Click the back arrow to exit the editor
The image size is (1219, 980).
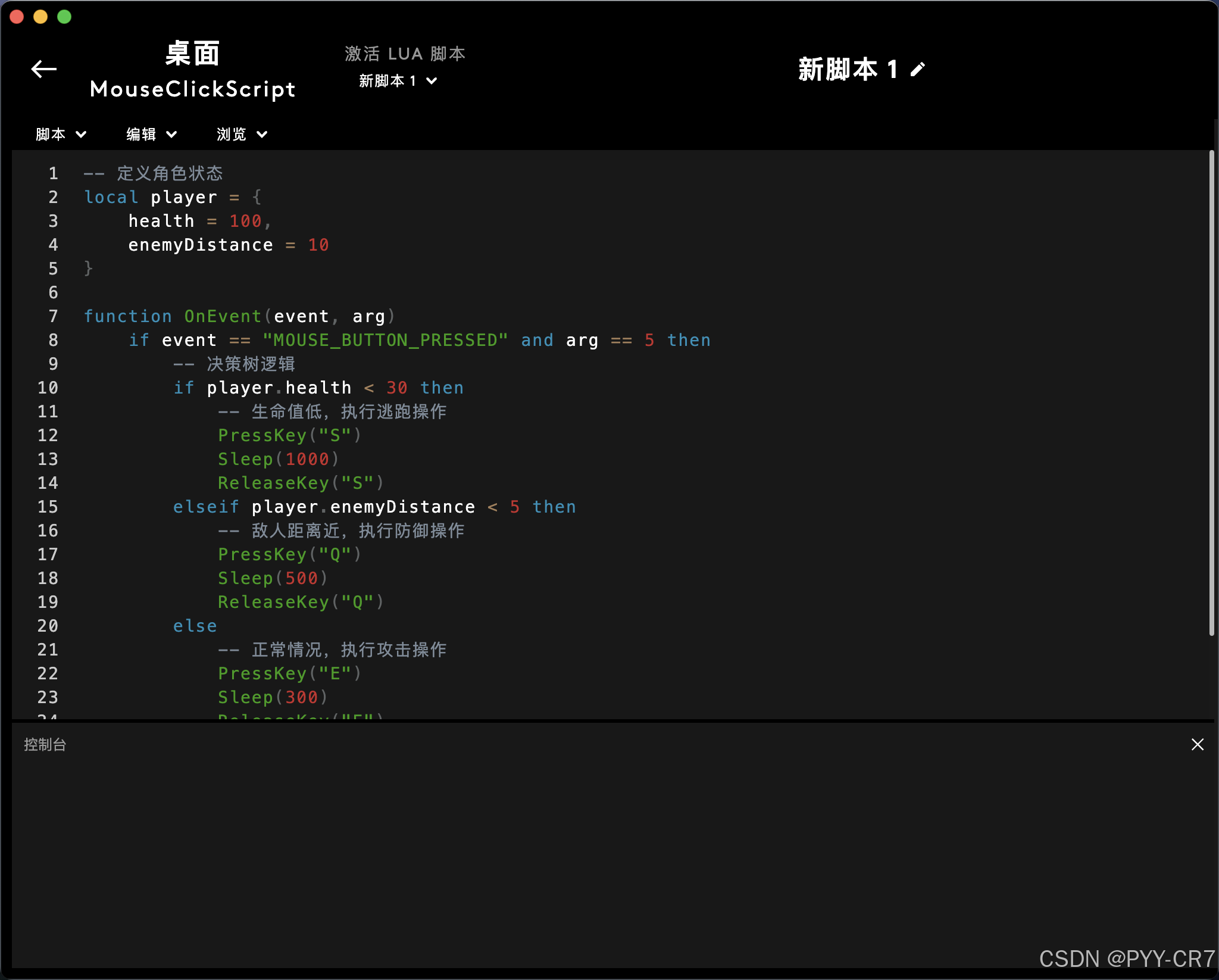click(44, 69)
